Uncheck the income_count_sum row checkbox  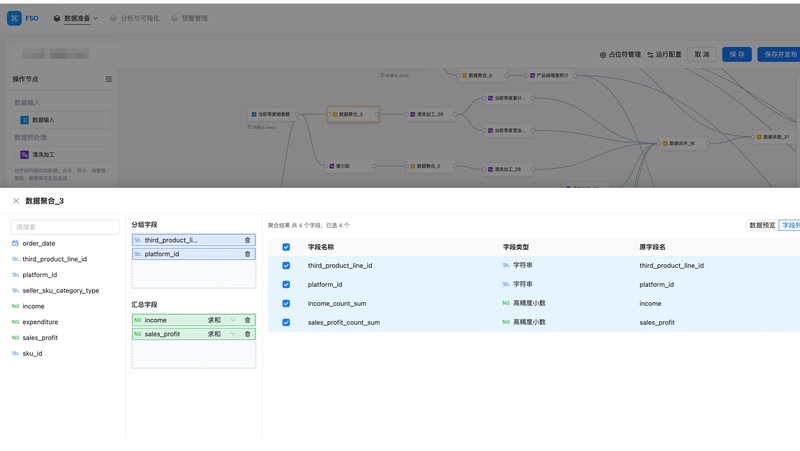point(286,303)
